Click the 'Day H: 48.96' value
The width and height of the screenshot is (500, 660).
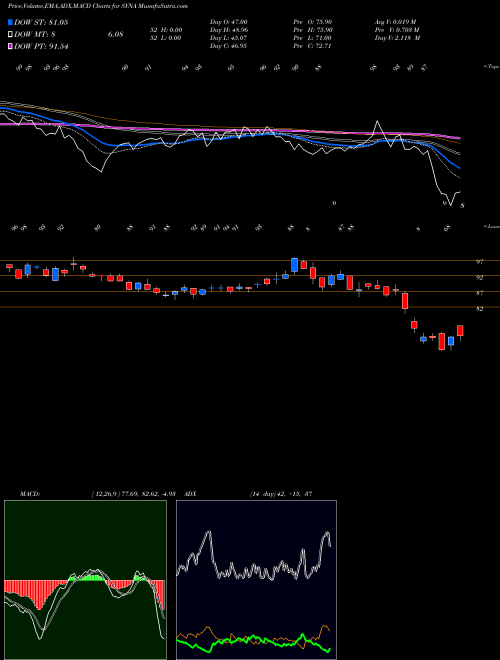point(229,30)
